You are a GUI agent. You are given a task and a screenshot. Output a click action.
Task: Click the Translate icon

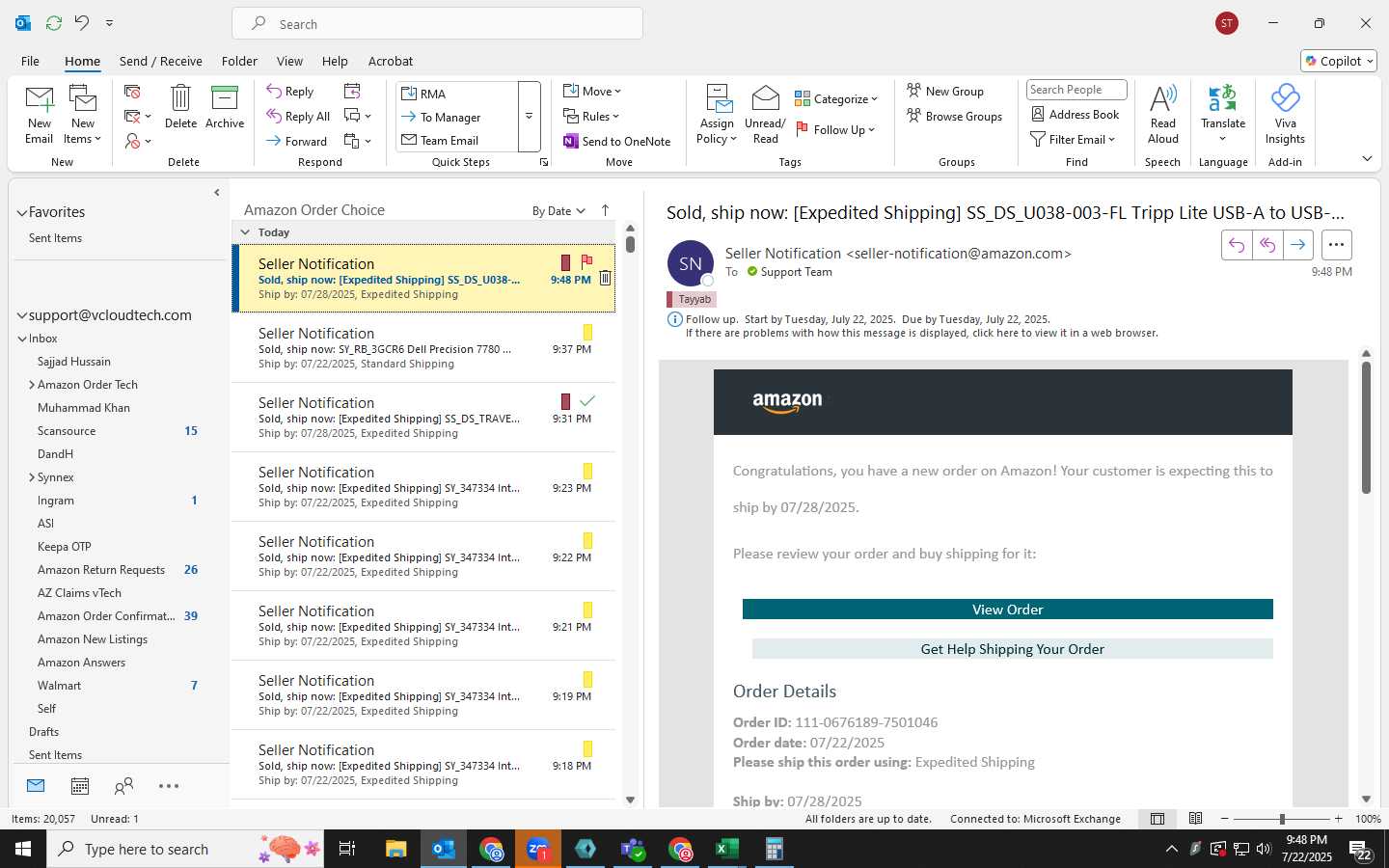pyautogui.click(x=1222, y=98)
